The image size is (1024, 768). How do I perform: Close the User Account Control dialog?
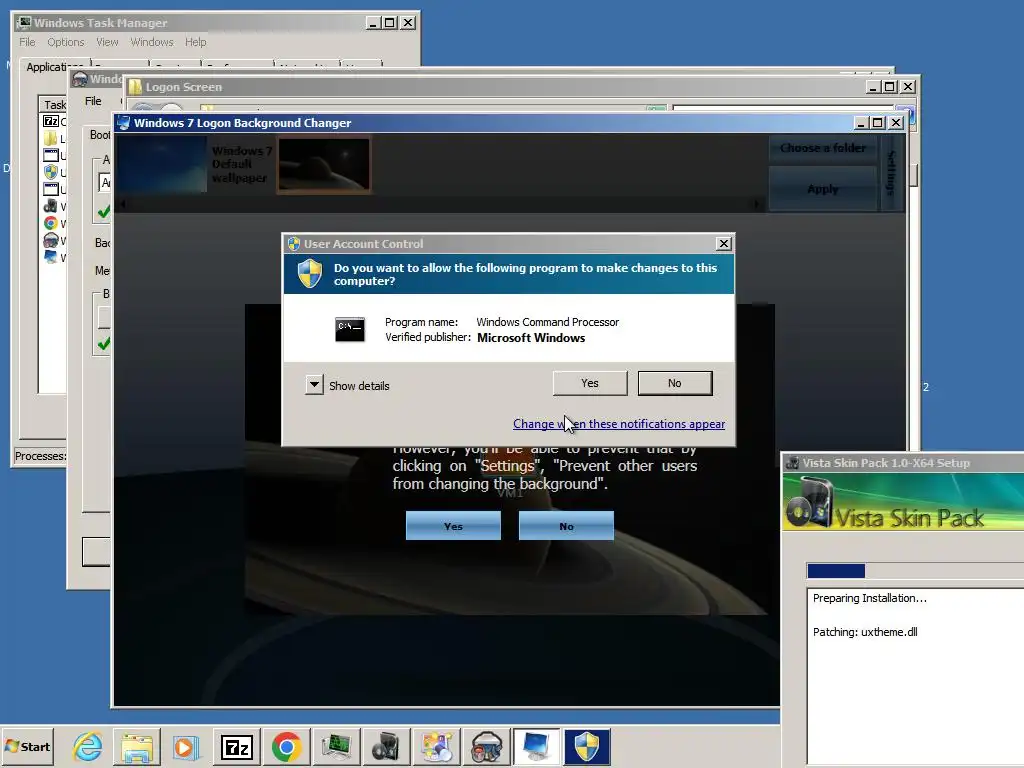click(724, 244)
